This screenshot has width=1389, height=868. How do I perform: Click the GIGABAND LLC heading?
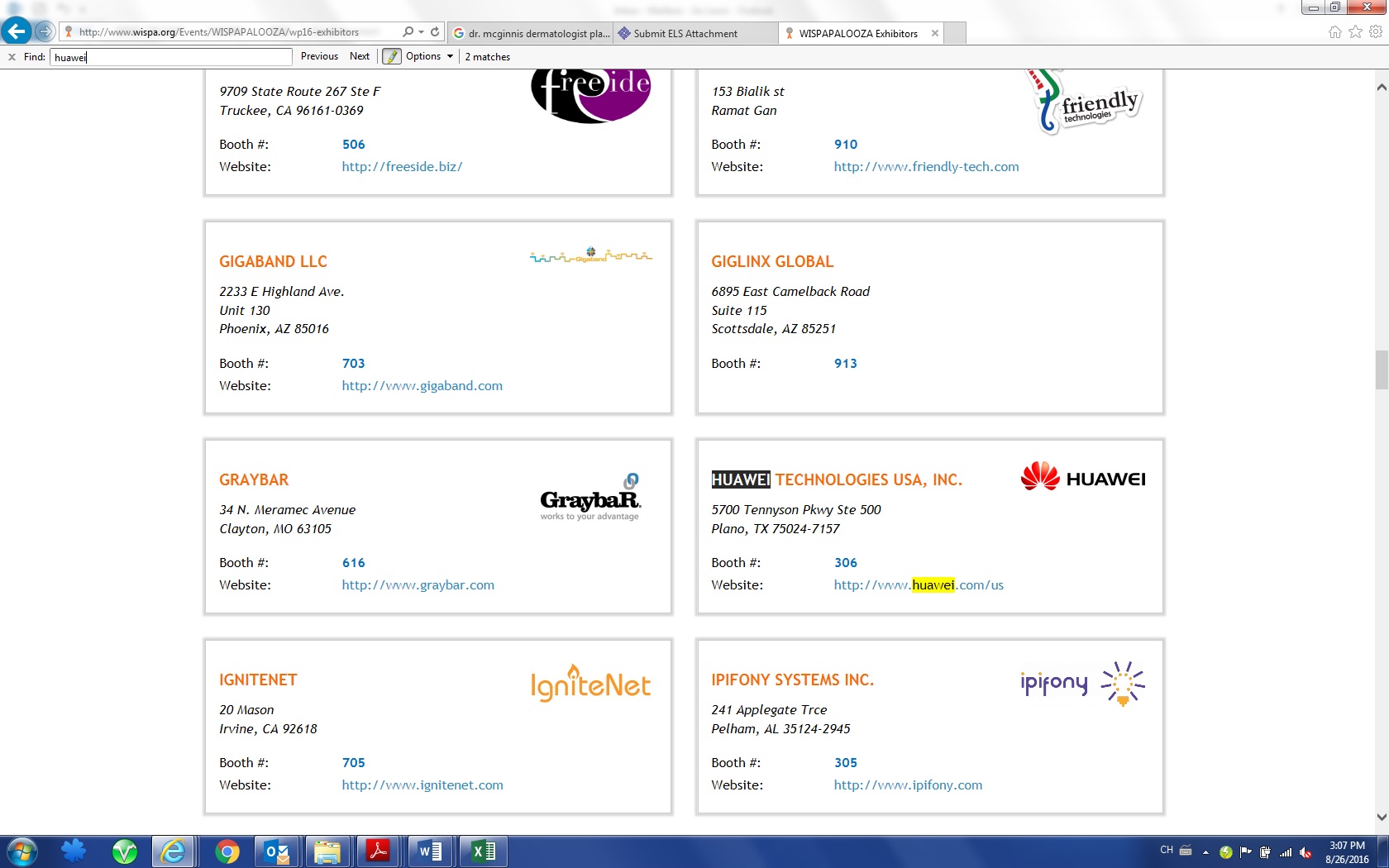[x=273, y=261]
